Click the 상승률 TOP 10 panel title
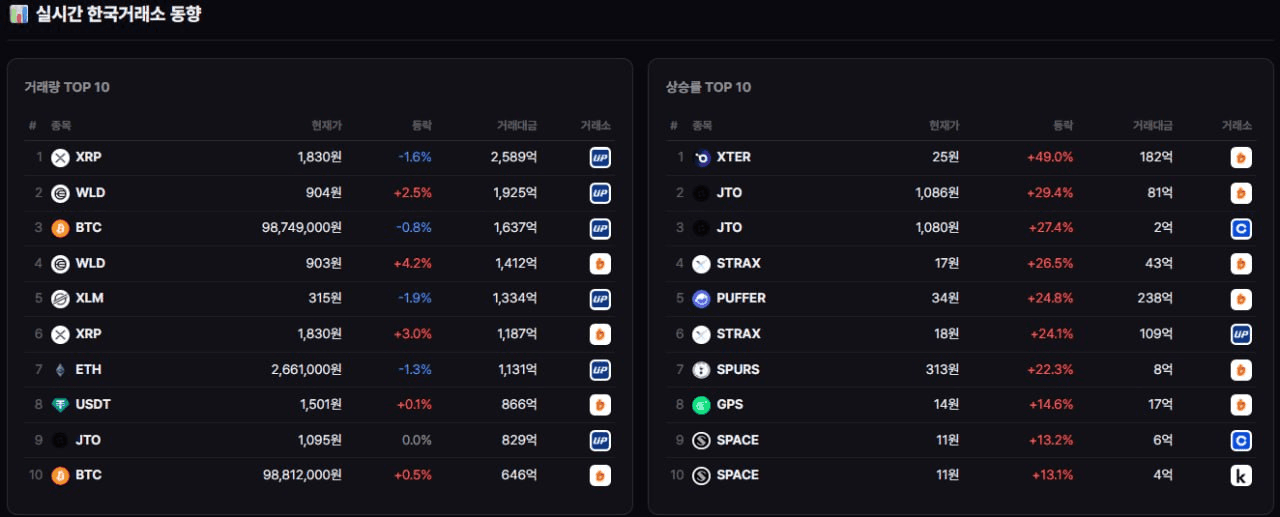Viewport: 1280px width, 517px height. tap(708, 87)
